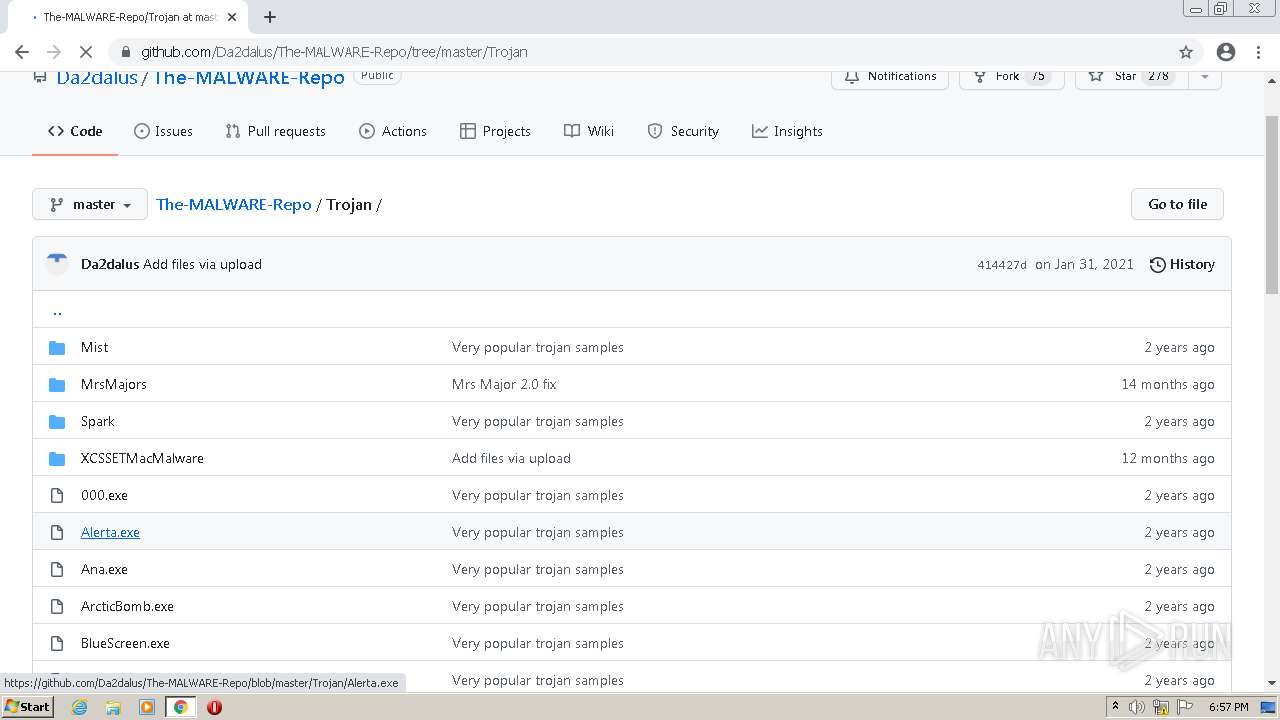1280x720 pixels.
Task: Open the ArcticBomb.exe file
Action: (x=127, y=606)
